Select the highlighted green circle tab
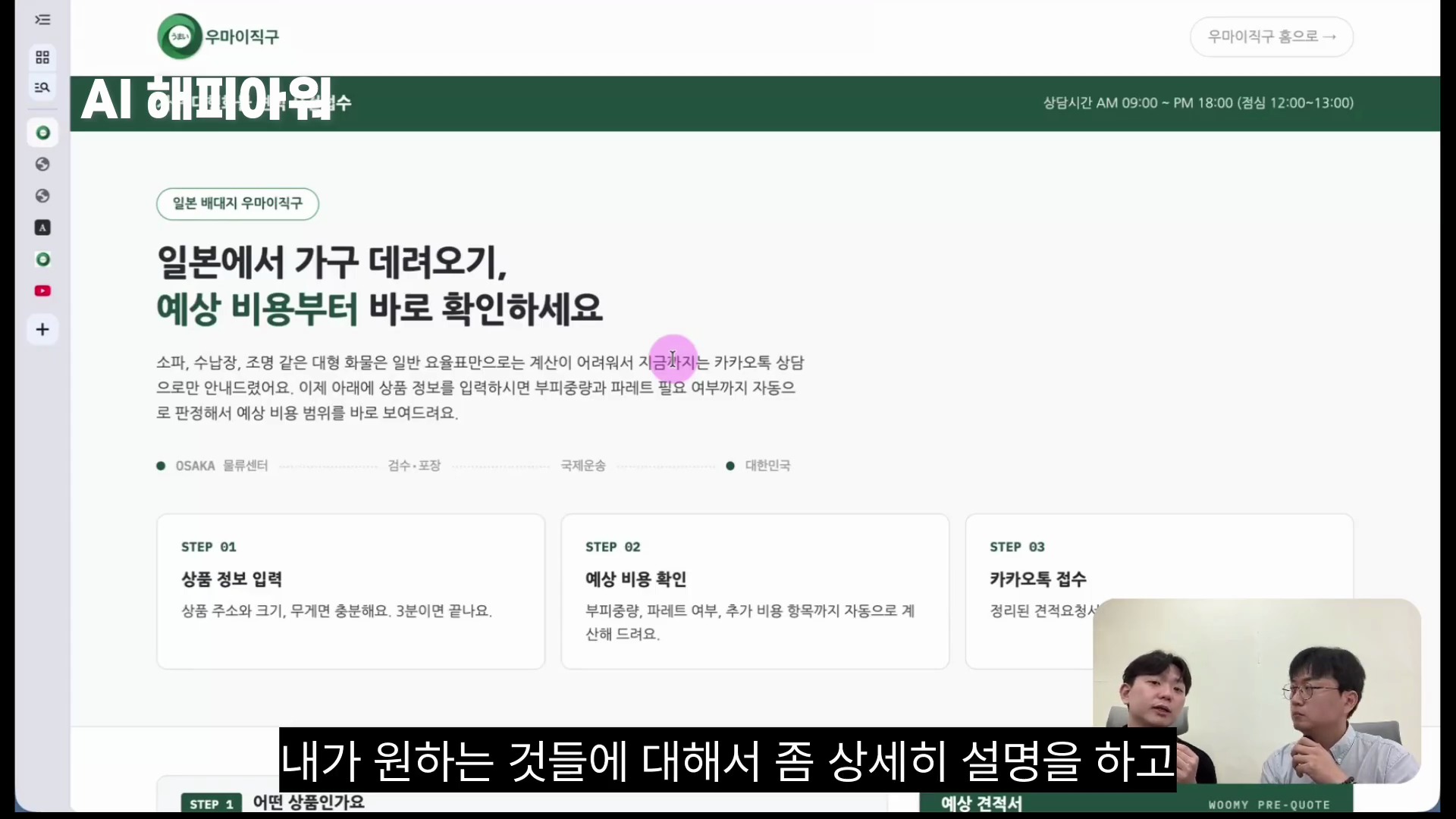The height and width of the screenshot is (819, 1456). 43,133
